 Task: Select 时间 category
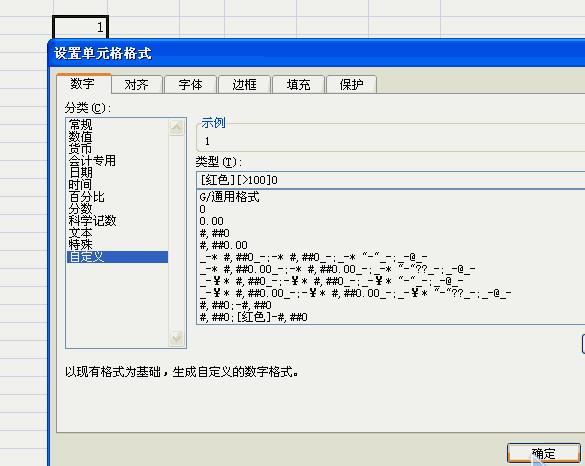(117, 185)
